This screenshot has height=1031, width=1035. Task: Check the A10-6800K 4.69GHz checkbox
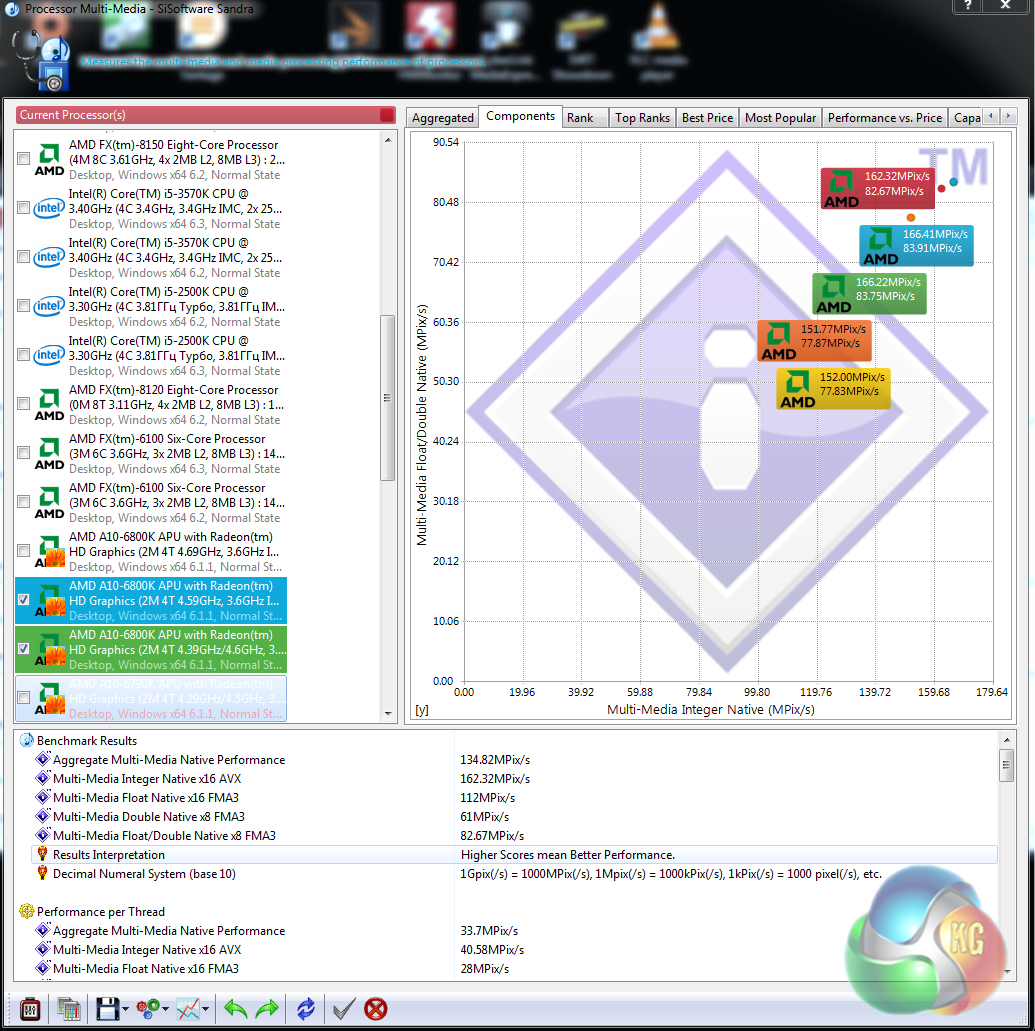click(x=24, y=550)
